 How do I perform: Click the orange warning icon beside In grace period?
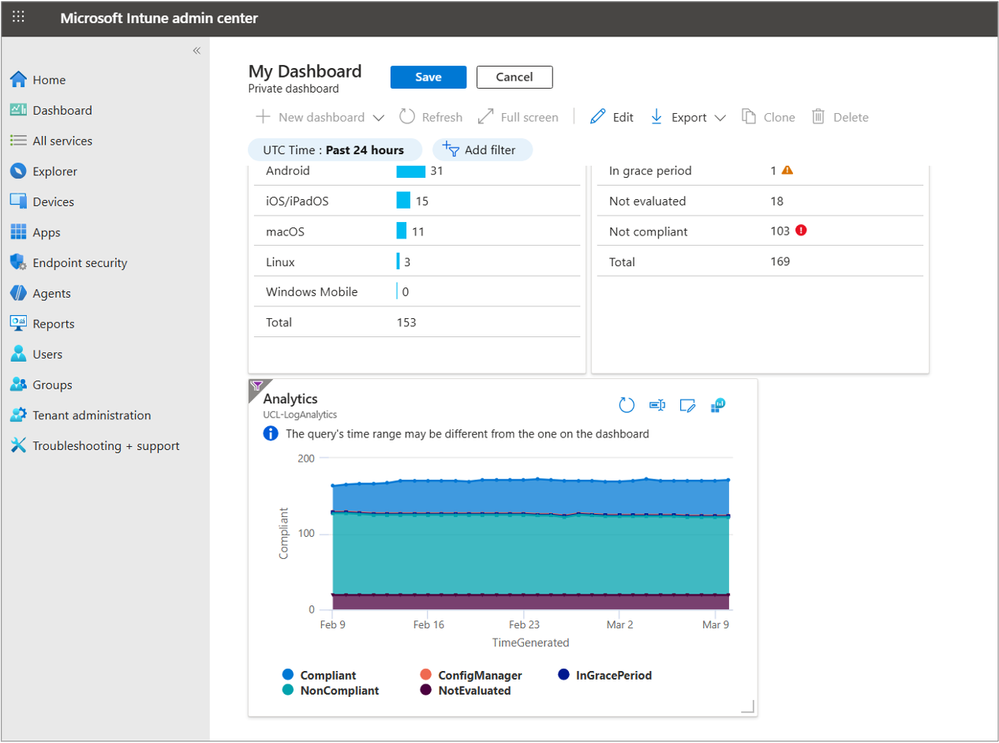tap(787, 170)
